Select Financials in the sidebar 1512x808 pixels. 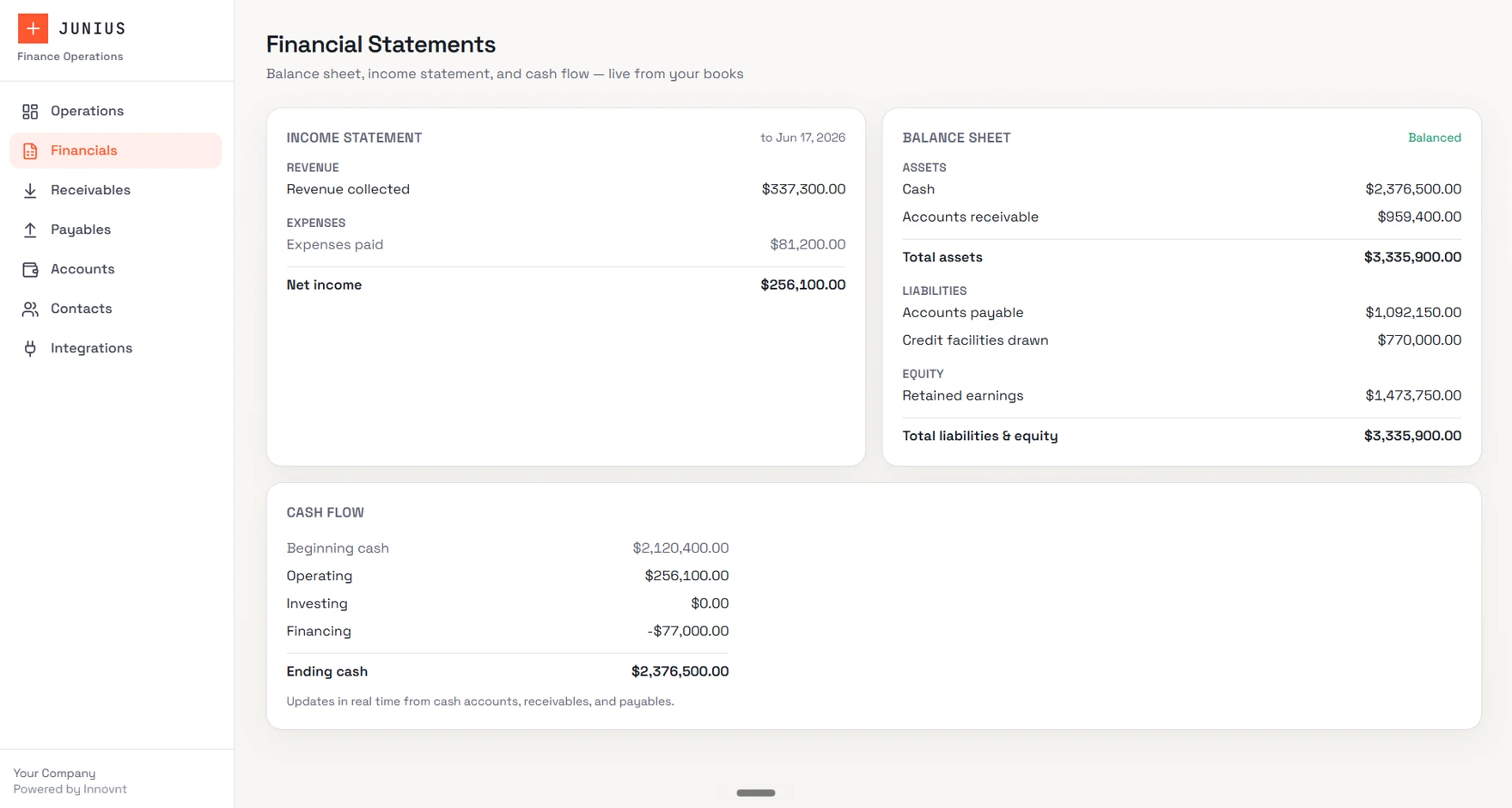coord(115,150)
